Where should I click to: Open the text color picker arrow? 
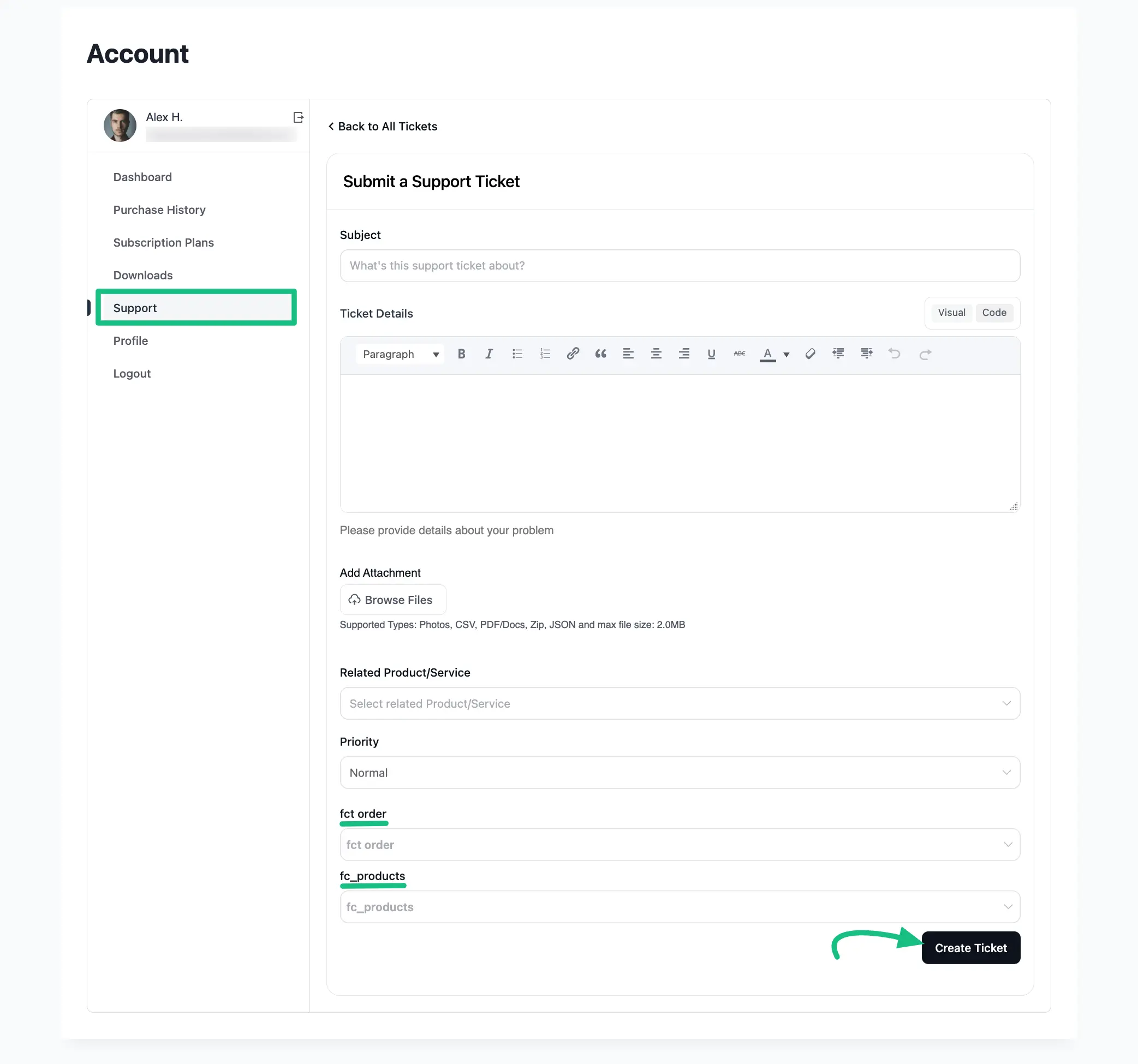[787, 354]
